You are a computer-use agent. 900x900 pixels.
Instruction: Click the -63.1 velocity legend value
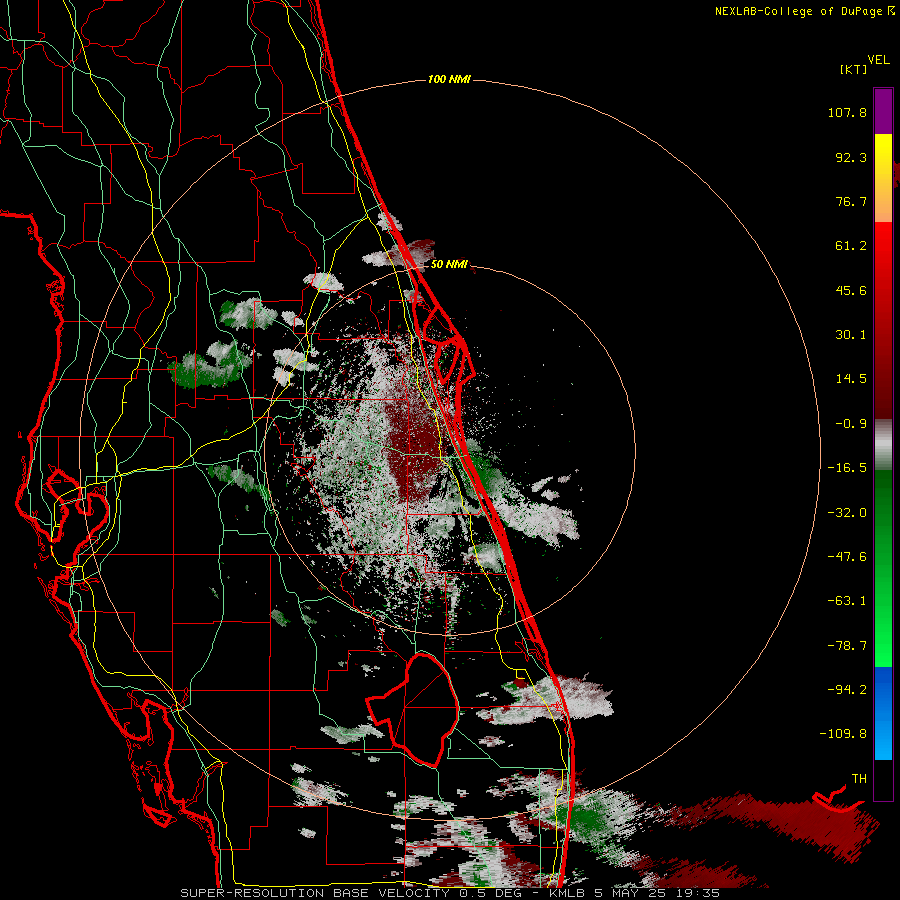[847, 601]
